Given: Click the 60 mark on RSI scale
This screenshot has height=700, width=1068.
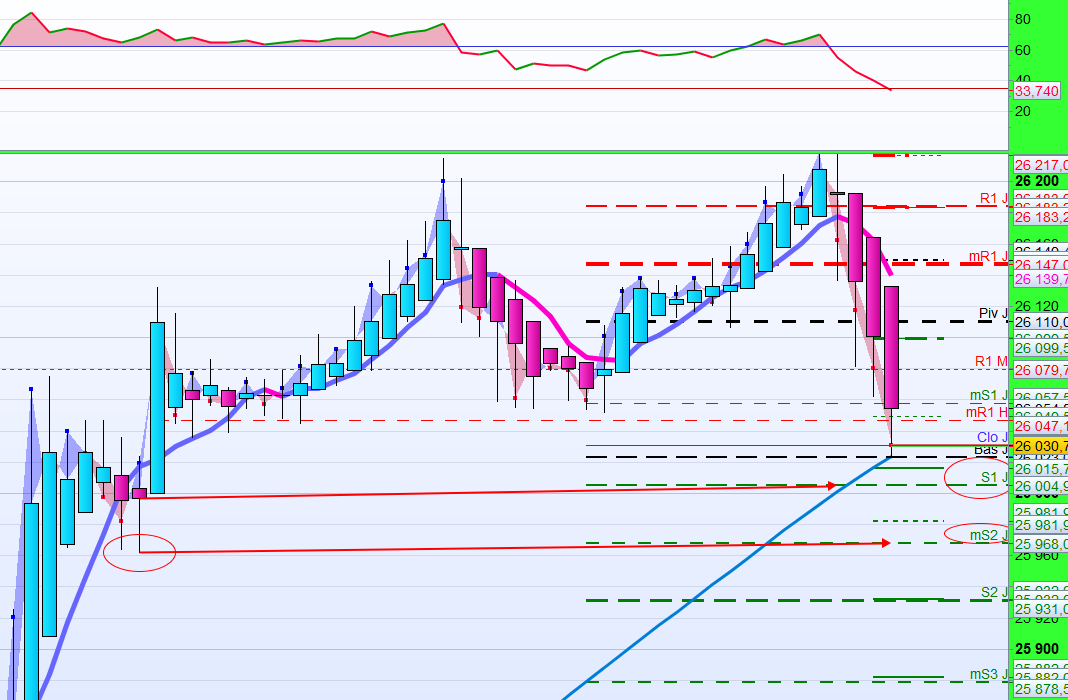Looking at the screenshot, I should click(1022, 50).
